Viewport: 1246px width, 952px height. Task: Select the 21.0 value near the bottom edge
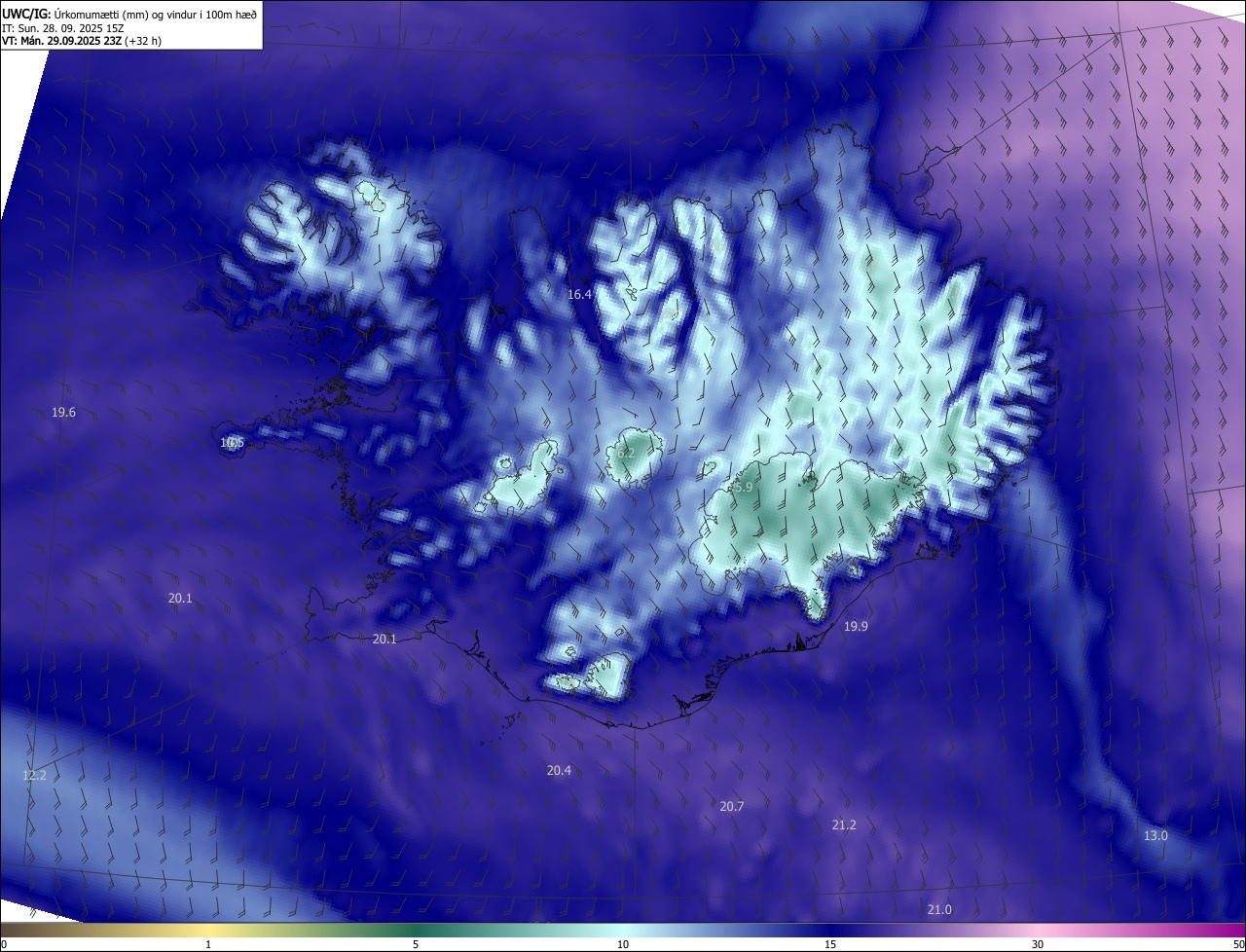(x=939, y=910)
